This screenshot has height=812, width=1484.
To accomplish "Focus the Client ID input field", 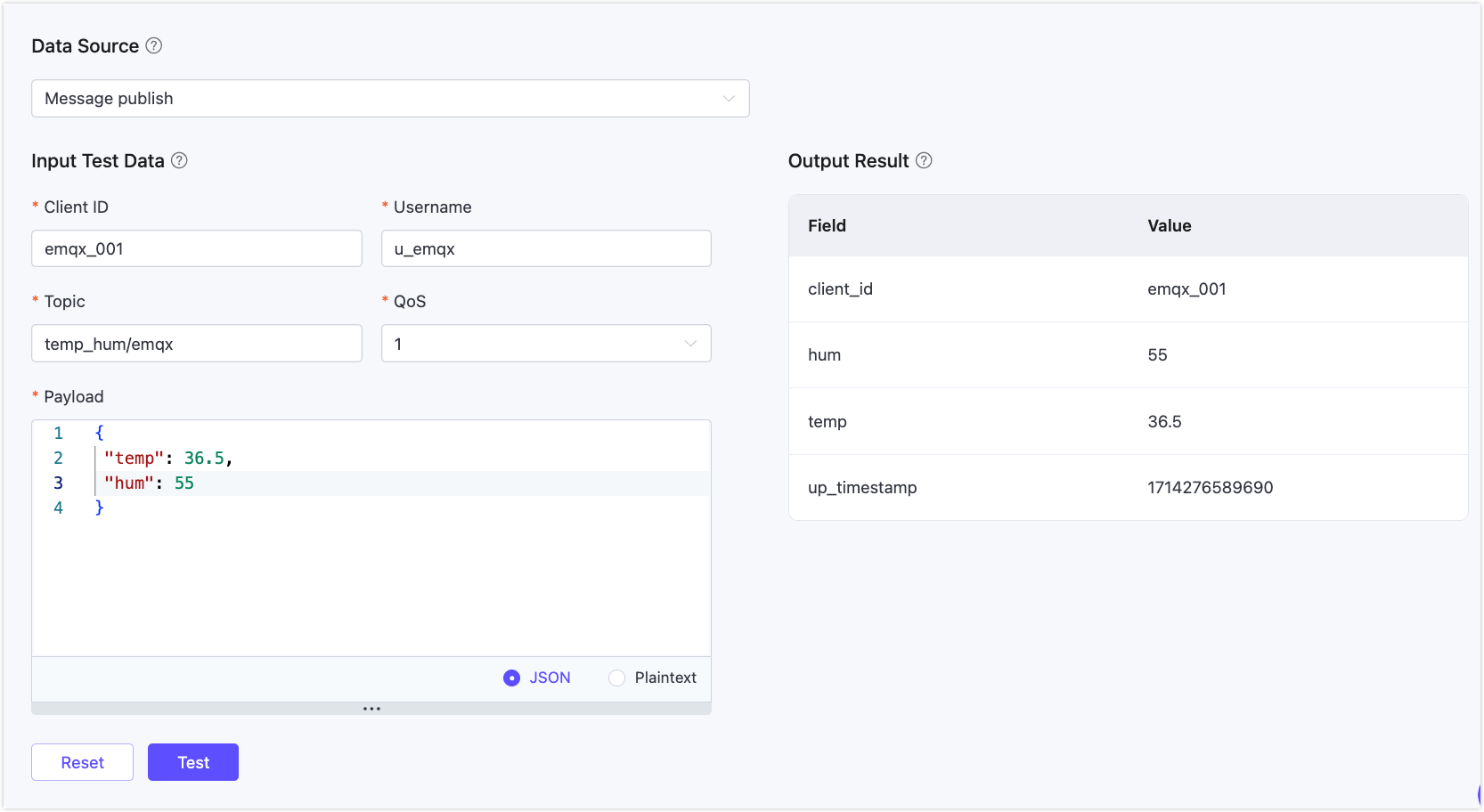I will 196,249.
